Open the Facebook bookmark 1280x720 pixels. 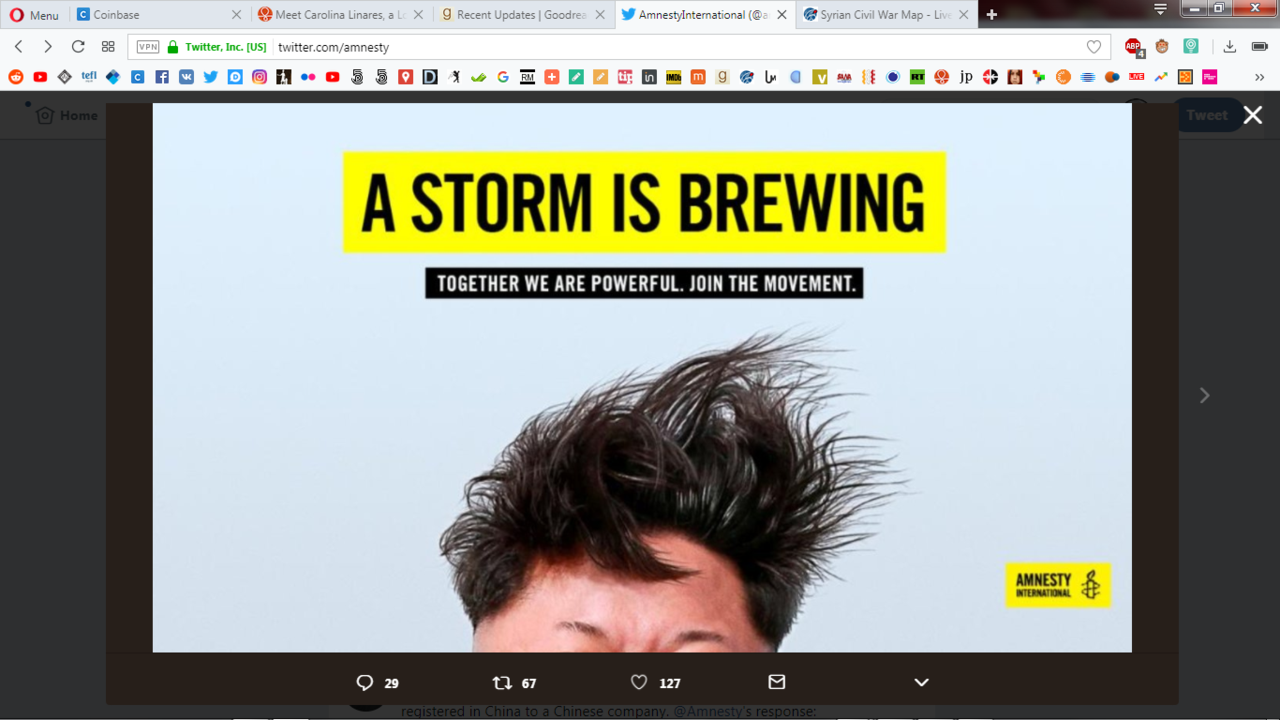click(x=161, y=76)
